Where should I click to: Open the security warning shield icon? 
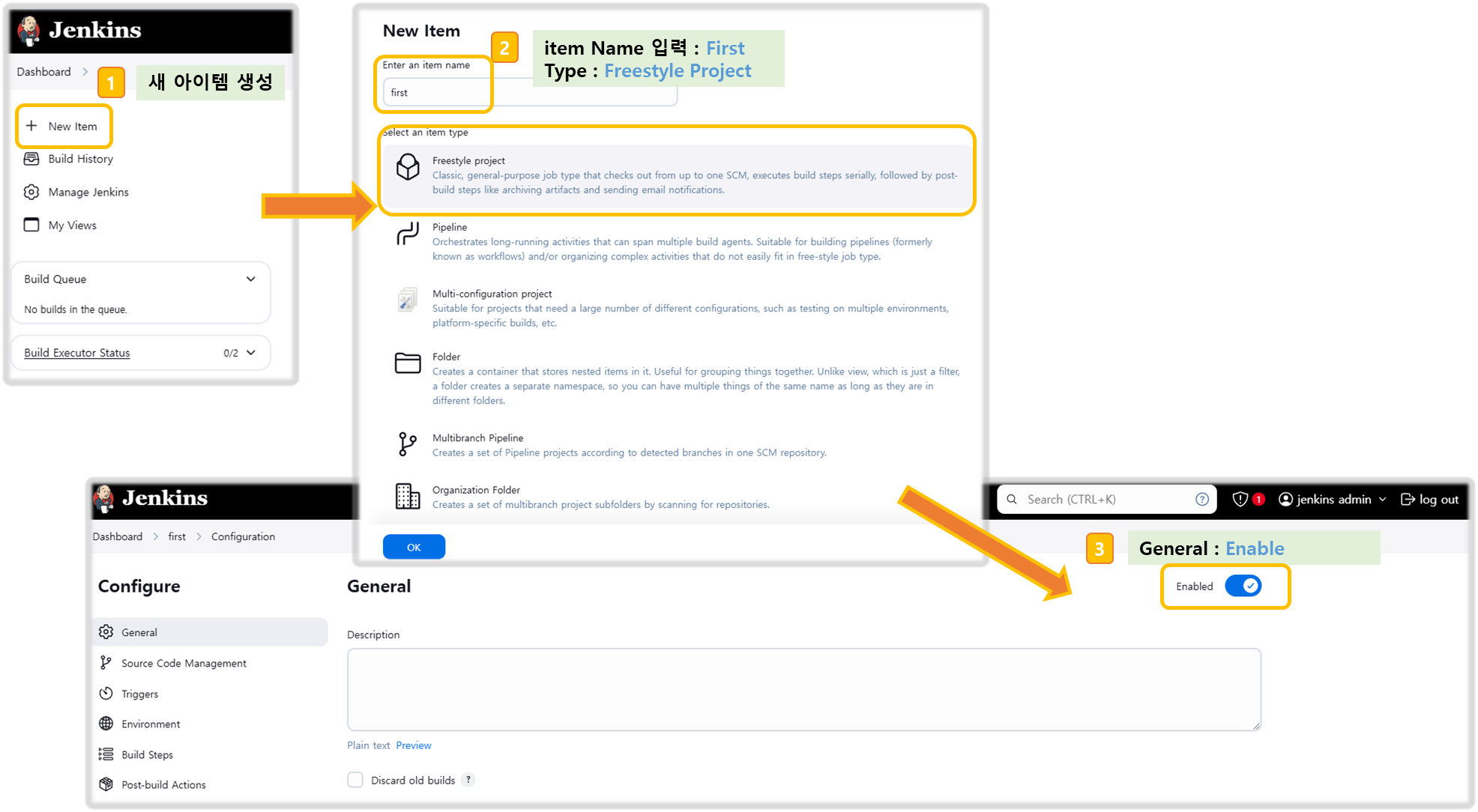1240,500
